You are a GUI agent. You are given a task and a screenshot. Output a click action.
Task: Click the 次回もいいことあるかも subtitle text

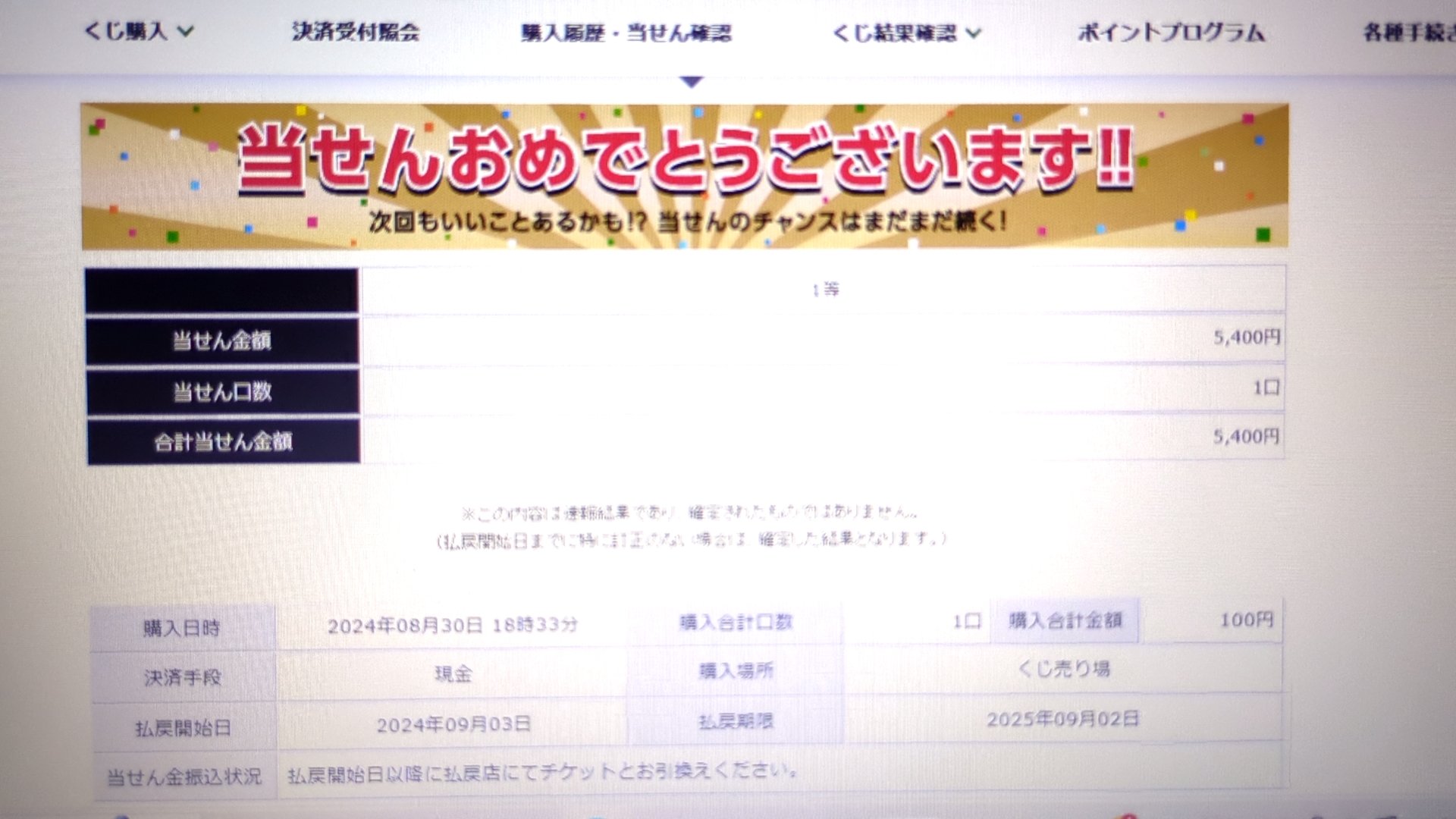click(687, 222)
